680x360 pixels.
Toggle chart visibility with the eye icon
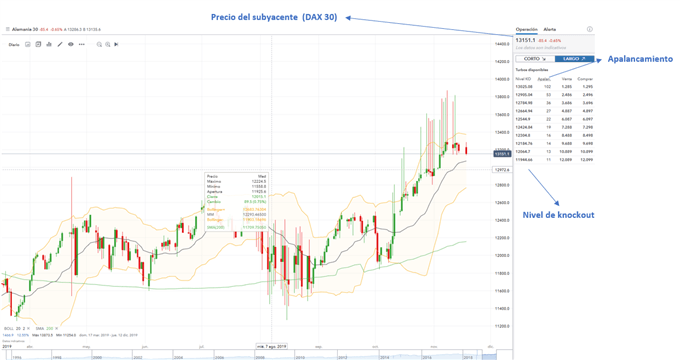71,44
